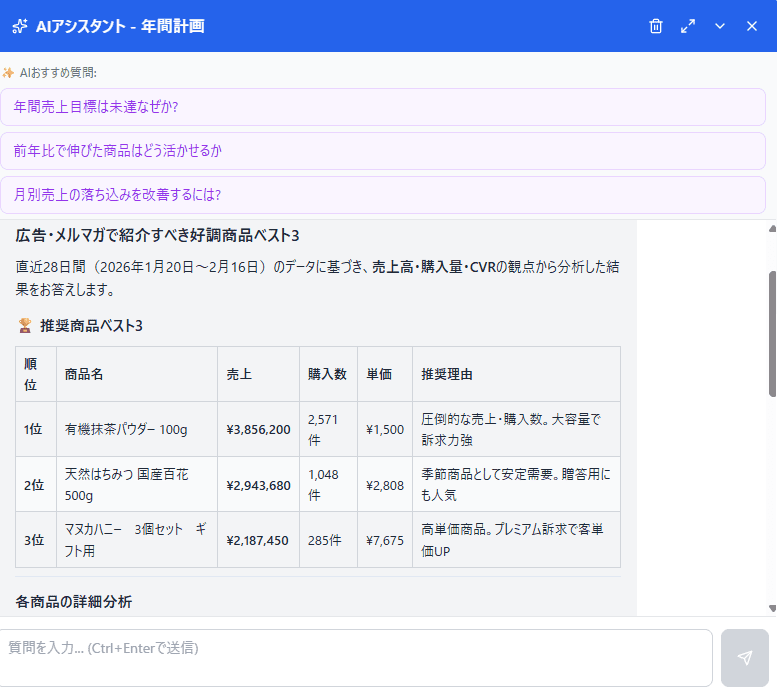
Task: Expand the AI assistant panel to fullscreen
Action: pyautogui.click(x=688, y=26)
